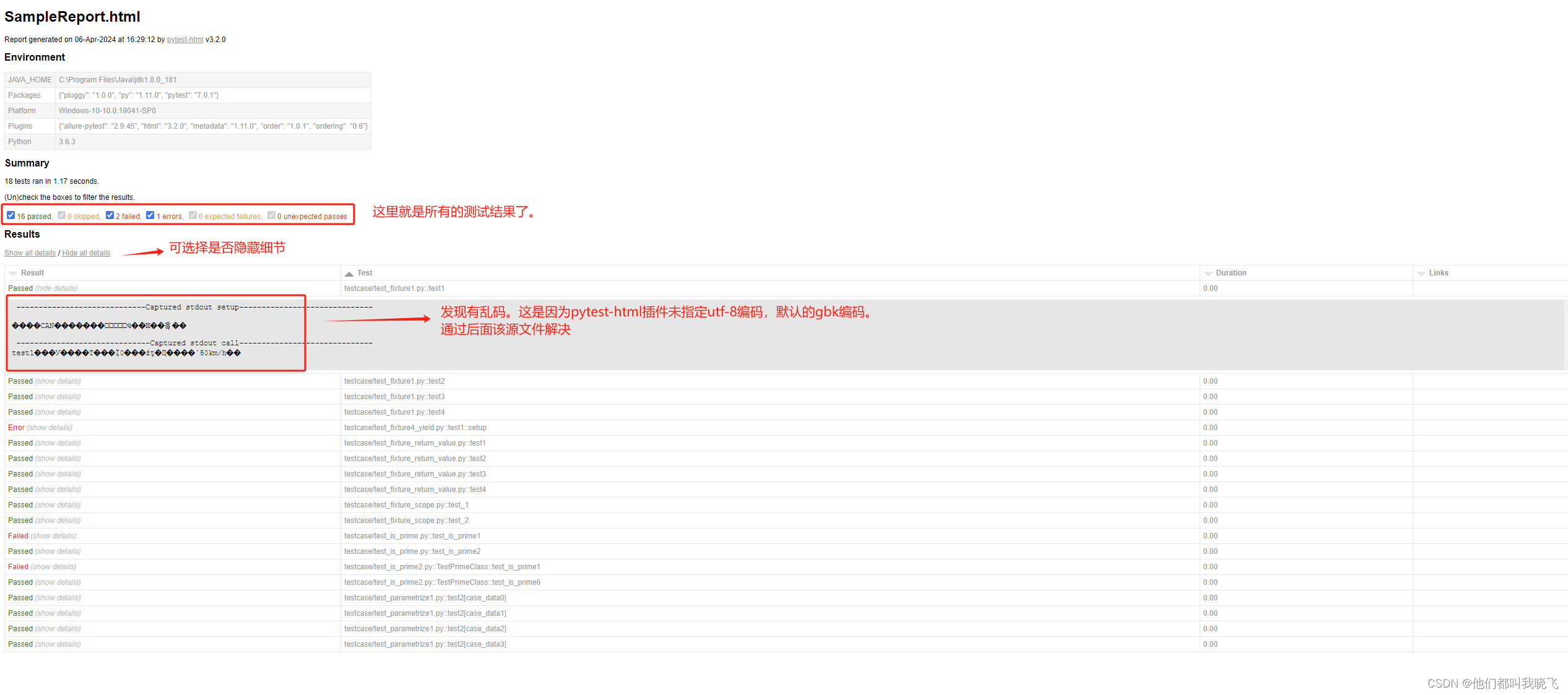Click the Result column sort arrow
Image resolution: width=1568 pixels, height=695 pixels.
(13, 274)
